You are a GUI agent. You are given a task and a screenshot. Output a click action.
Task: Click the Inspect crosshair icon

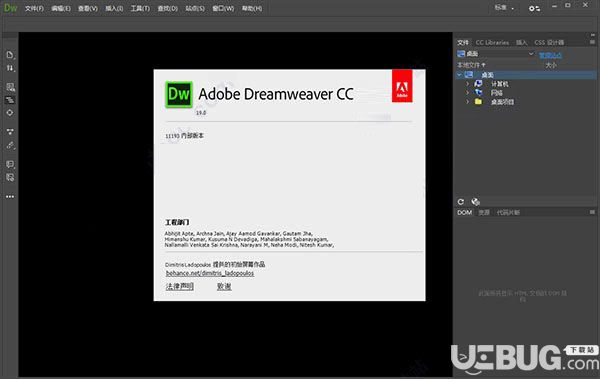pyautogui.click(x=10, y=113)
